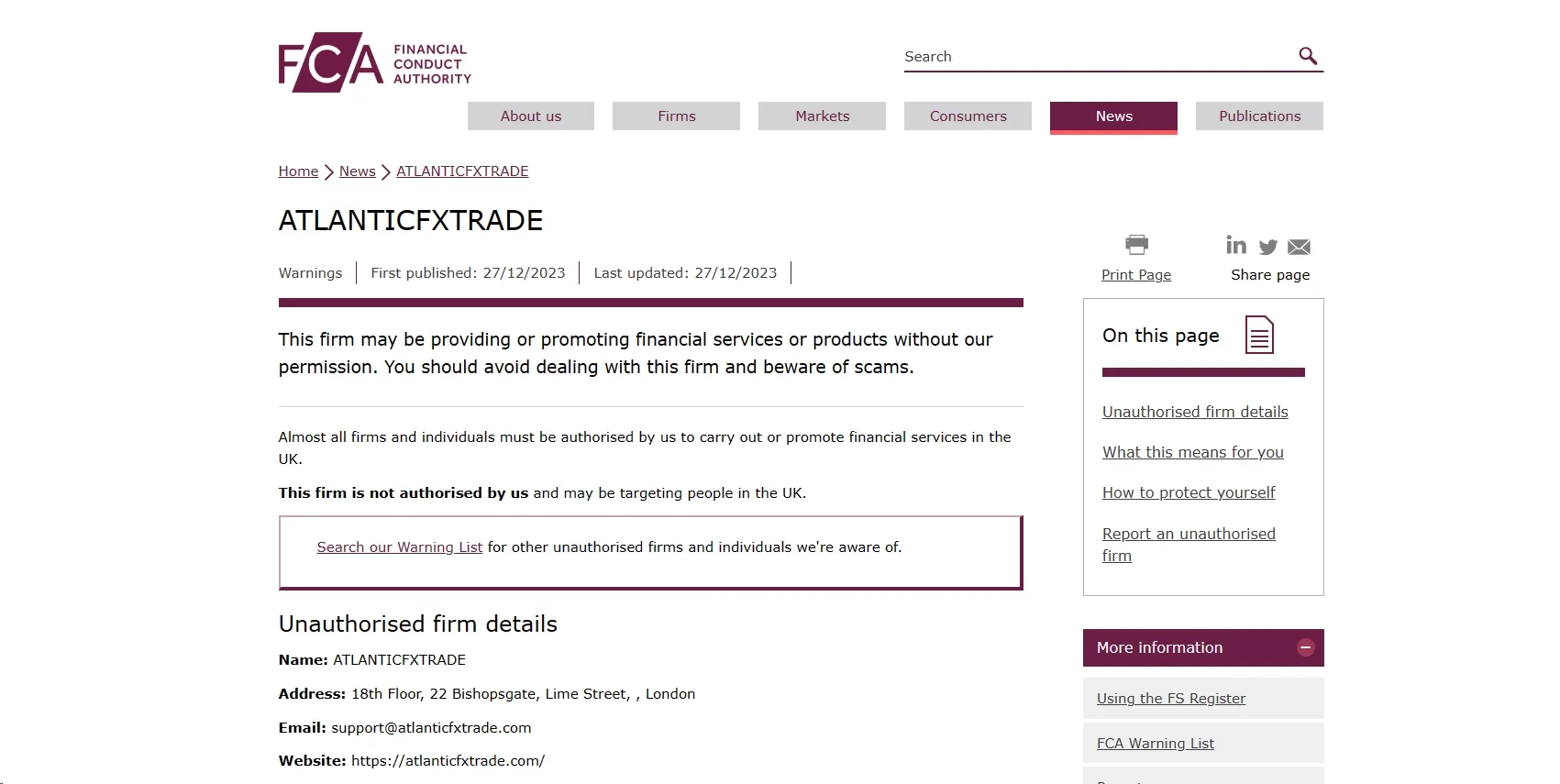Click the Search input field
The height and width of the screenshot is (784, 1560).
click(x=1099, y=56)
